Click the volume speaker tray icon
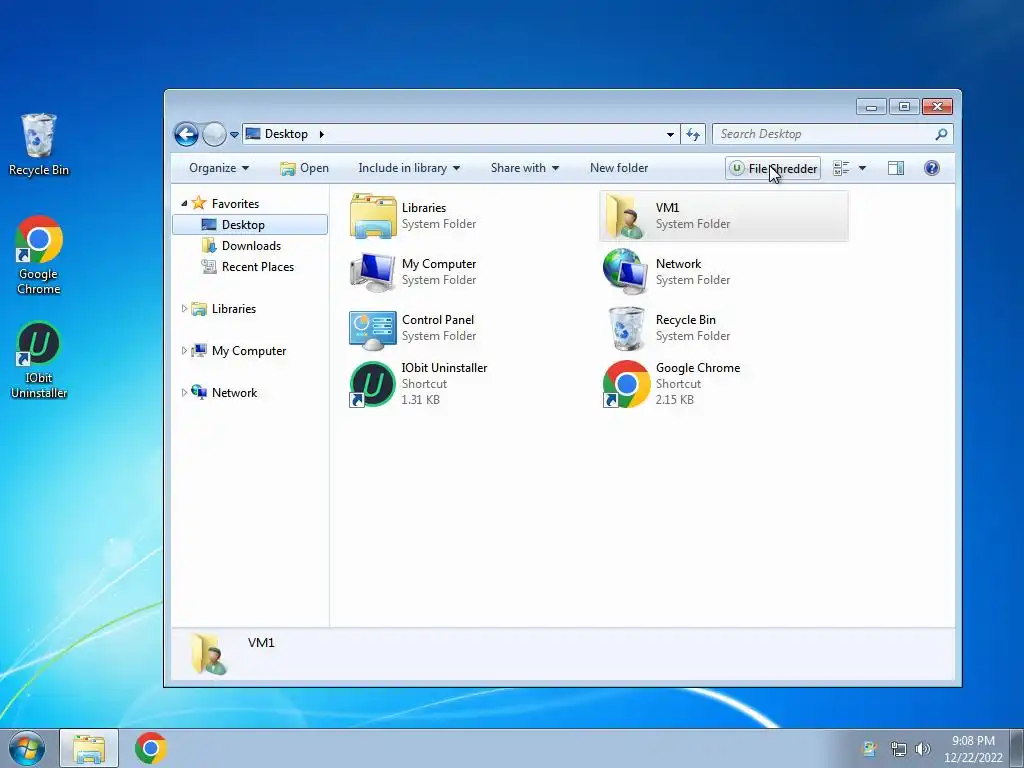The width and height of the screenshot is (1024, 768). click(923, 749)
